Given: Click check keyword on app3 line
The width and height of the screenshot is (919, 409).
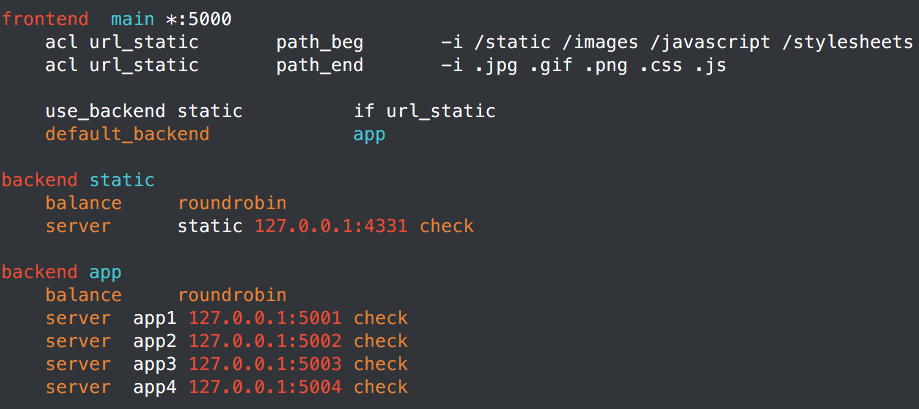Looking at the screenshot, I should click(381, 364).
